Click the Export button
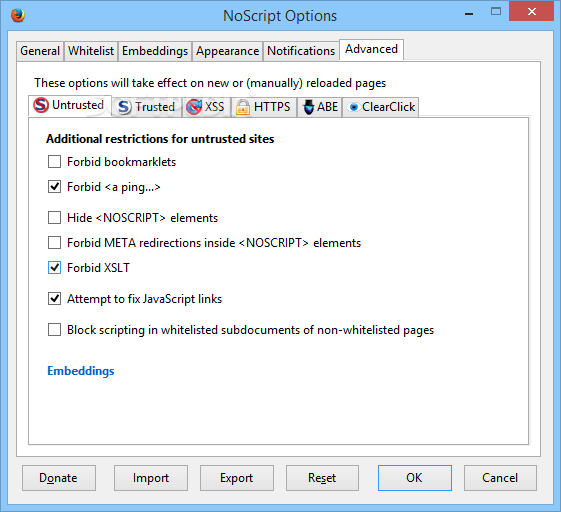The image size is (561, 512). tap(236, 478)
